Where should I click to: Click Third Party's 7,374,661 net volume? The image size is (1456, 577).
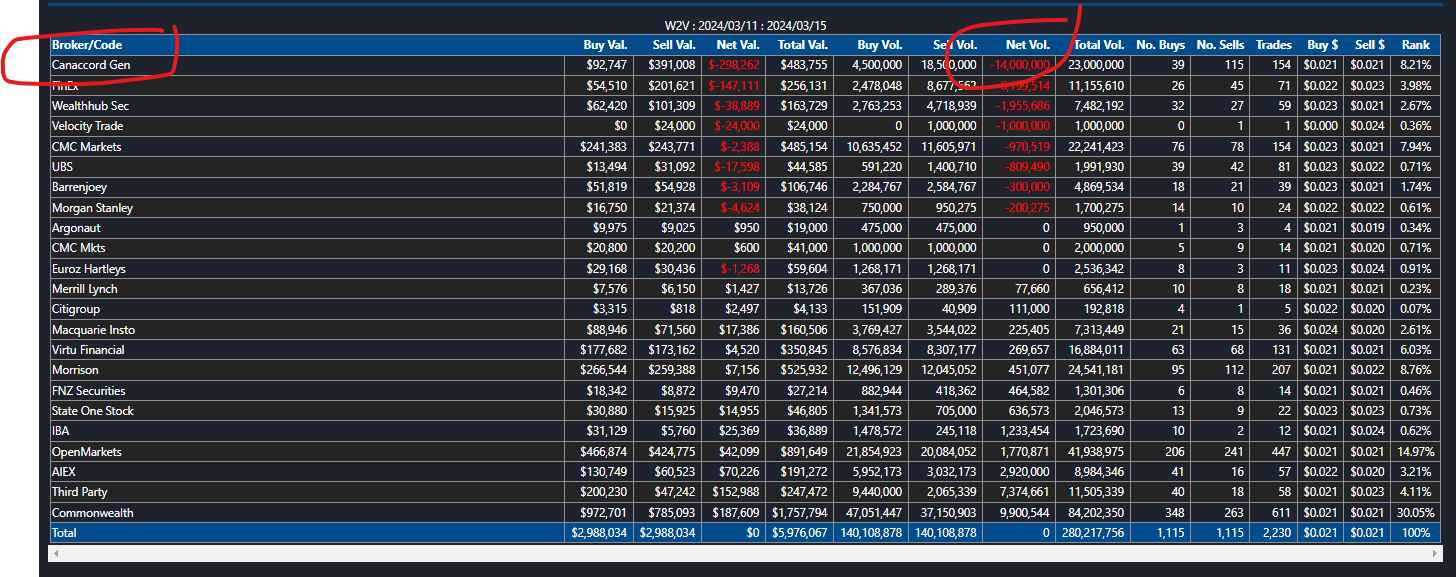[x=1024, y=492]
